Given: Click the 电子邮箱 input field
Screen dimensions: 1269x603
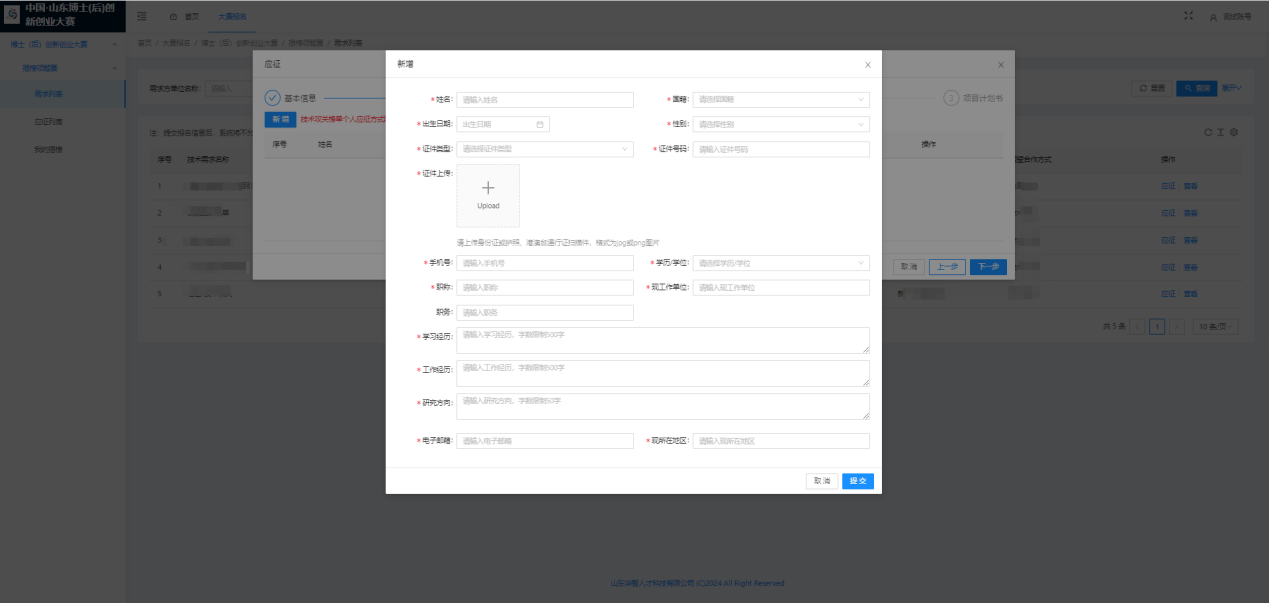Looking at the screenshot, I should (x=545, y=441).
